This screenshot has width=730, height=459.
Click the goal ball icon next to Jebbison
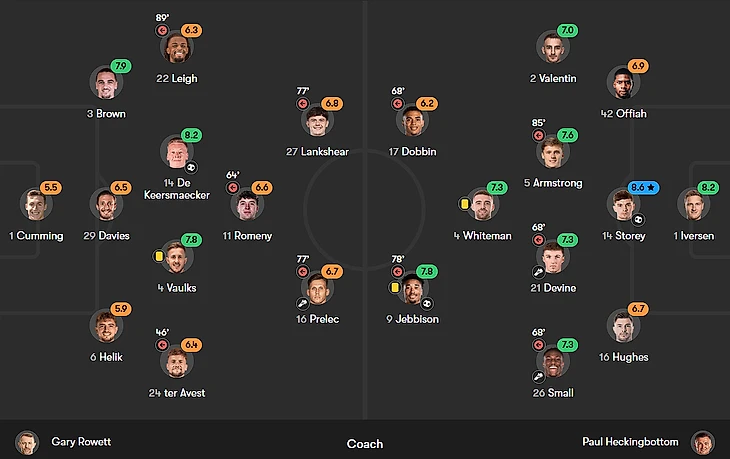click(x=427, y=303)
